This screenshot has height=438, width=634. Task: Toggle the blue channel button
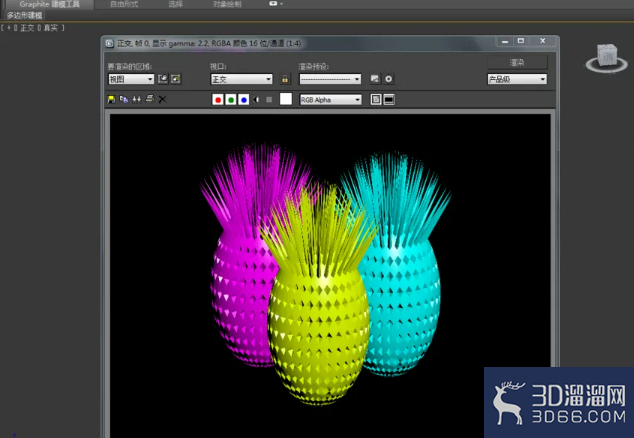pos(244,99)
